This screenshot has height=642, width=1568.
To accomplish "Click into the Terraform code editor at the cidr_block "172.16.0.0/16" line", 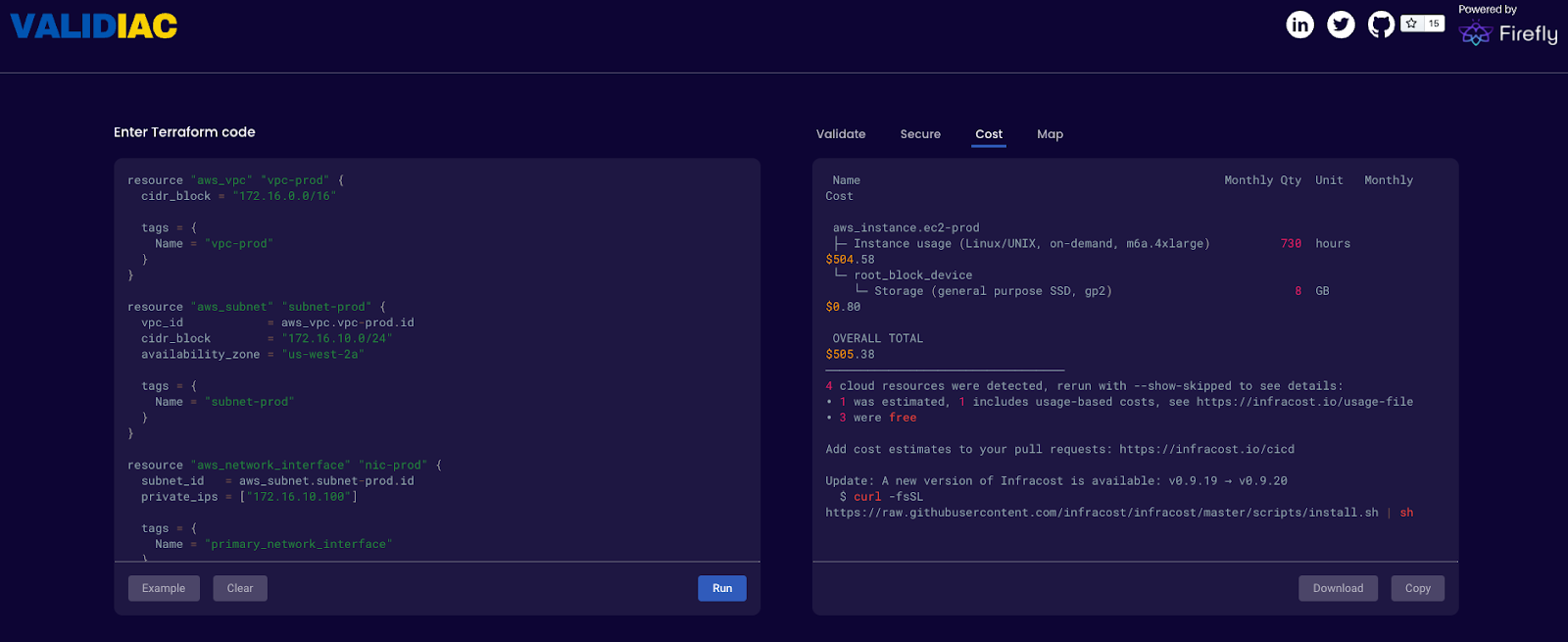I will (238, 196).
